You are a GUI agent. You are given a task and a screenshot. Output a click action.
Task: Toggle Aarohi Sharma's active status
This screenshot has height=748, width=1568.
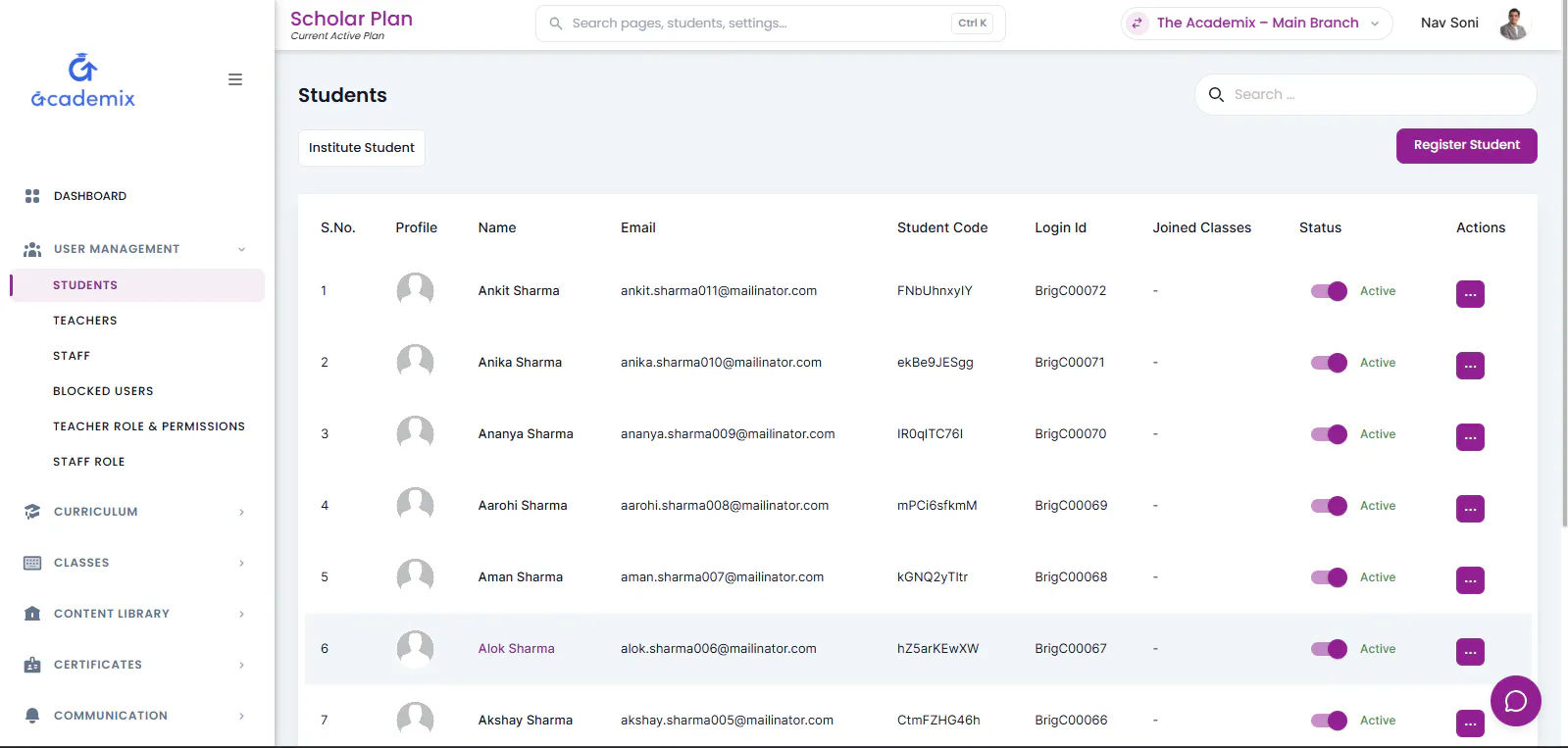1330,506
